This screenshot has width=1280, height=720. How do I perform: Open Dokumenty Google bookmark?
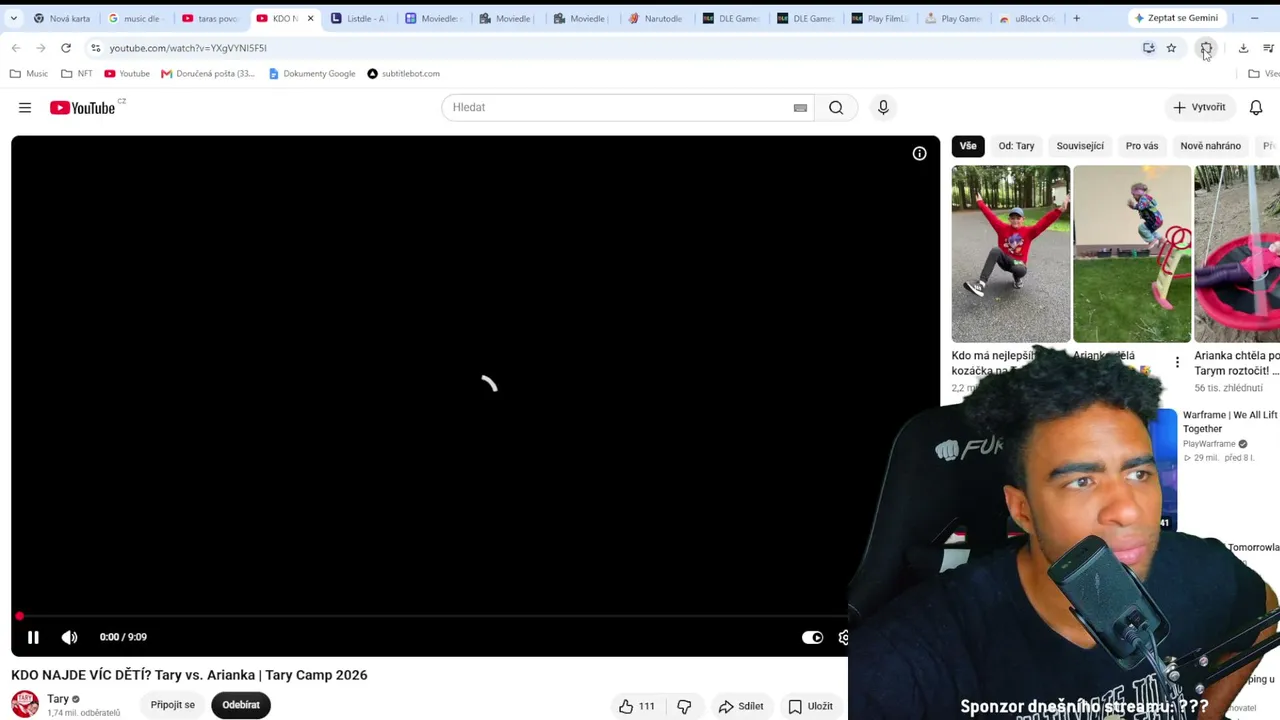(x=312, y=74)
